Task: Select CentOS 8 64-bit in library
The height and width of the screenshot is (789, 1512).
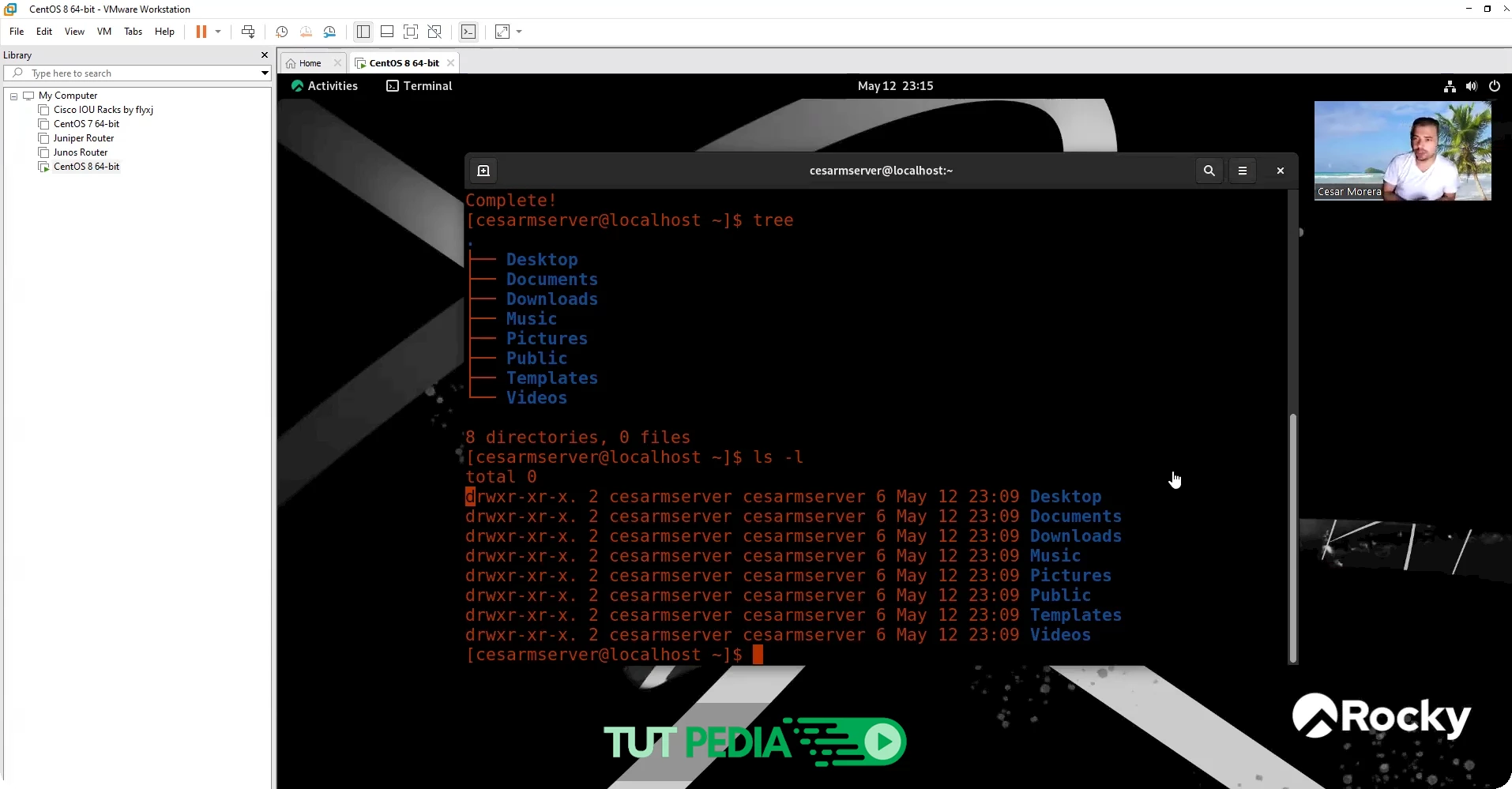Action: 87,167
